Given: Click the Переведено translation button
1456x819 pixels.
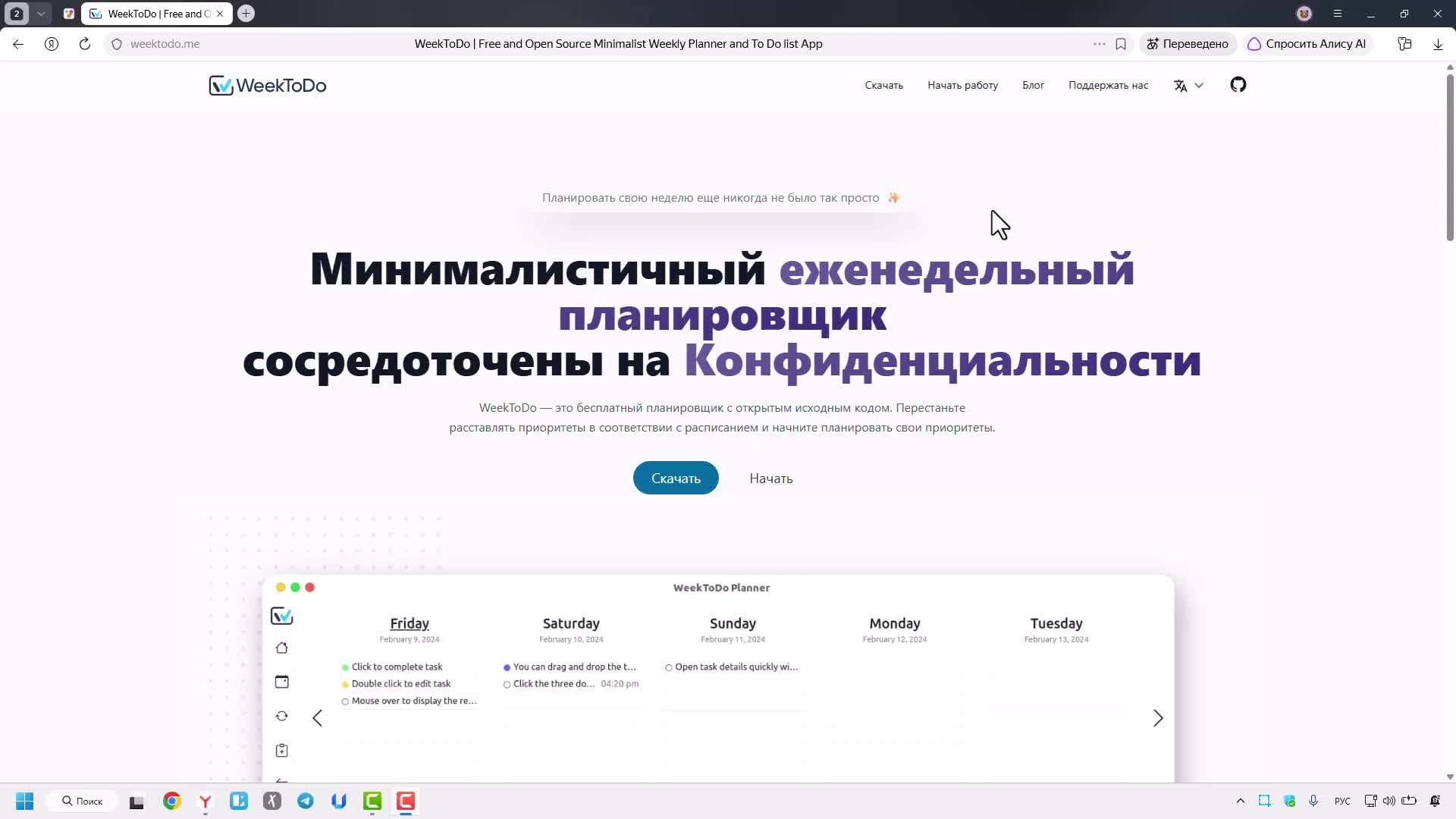Looking at the screenshot, I should click(x=1188, y=44).
